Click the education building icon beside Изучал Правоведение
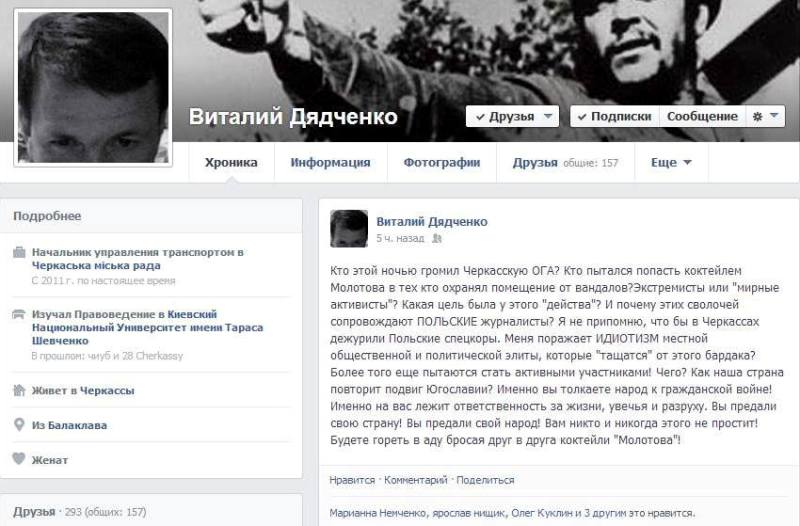 tap(19, 314)
